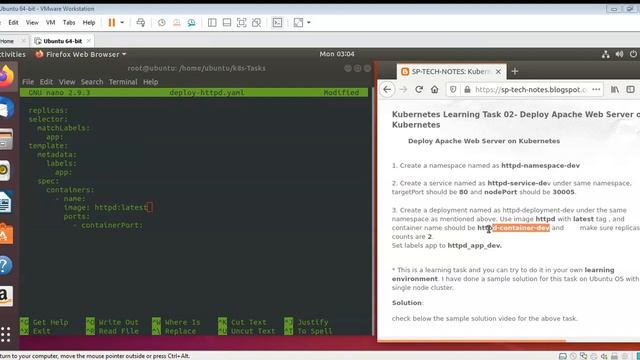Show applications grid in Ubuntu dock
The height and width of the screenshot is (360, 640).
click(x=5, y=334)
